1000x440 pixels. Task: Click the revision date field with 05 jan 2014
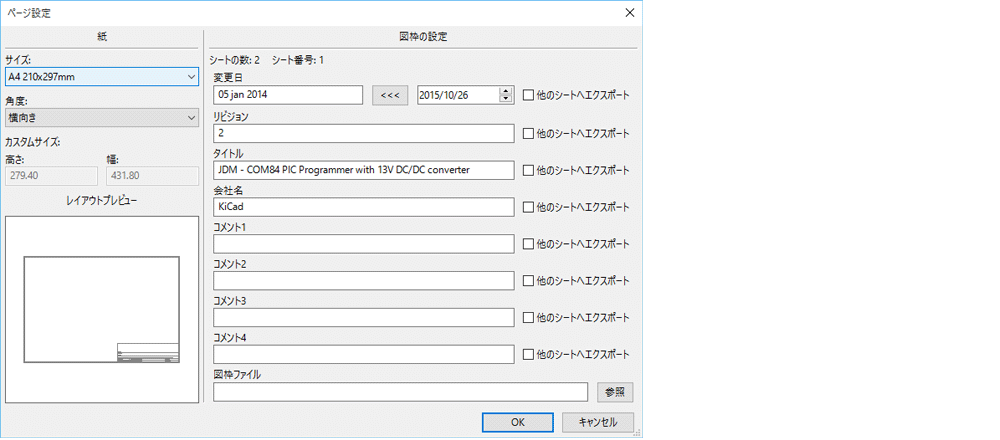point(288,95)
